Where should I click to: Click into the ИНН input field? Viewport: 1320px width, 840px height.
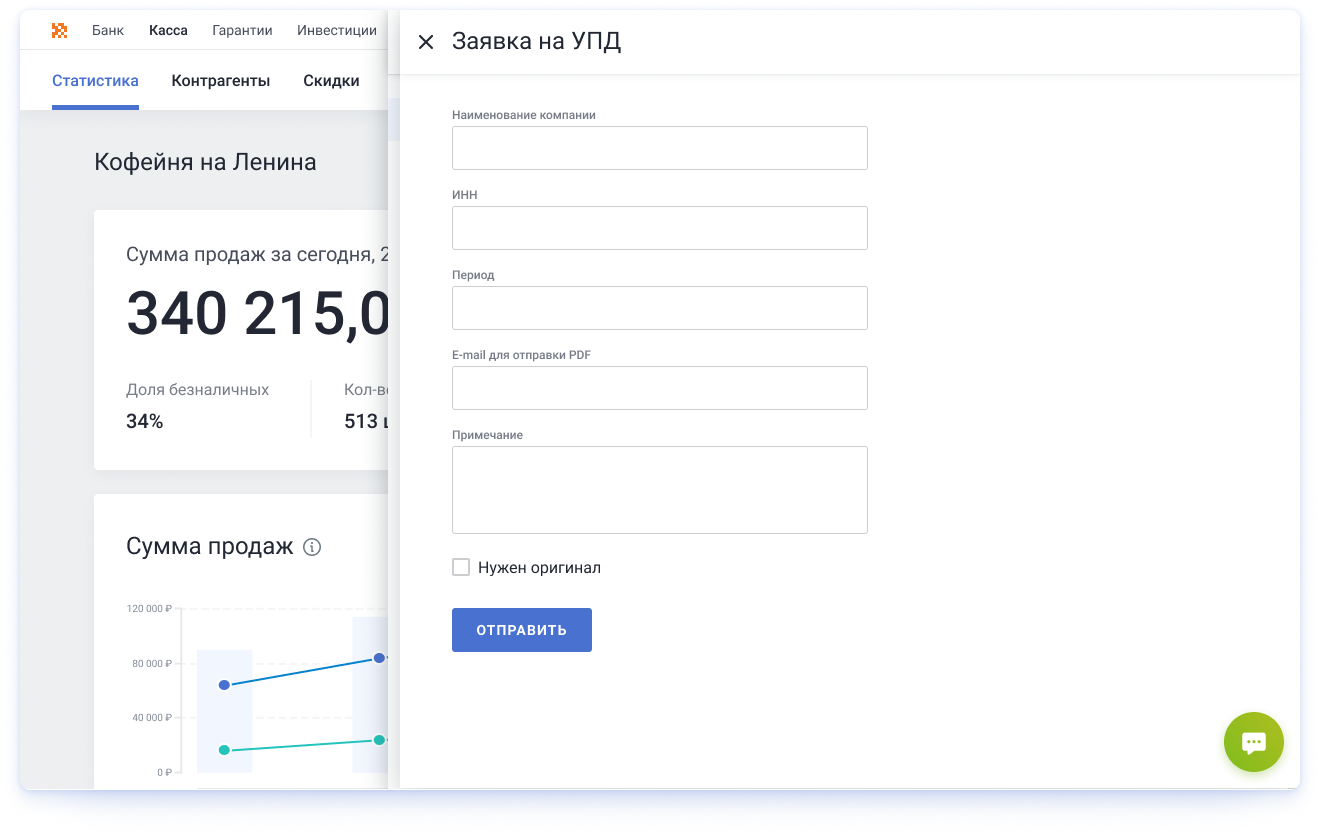coord(660,228)
